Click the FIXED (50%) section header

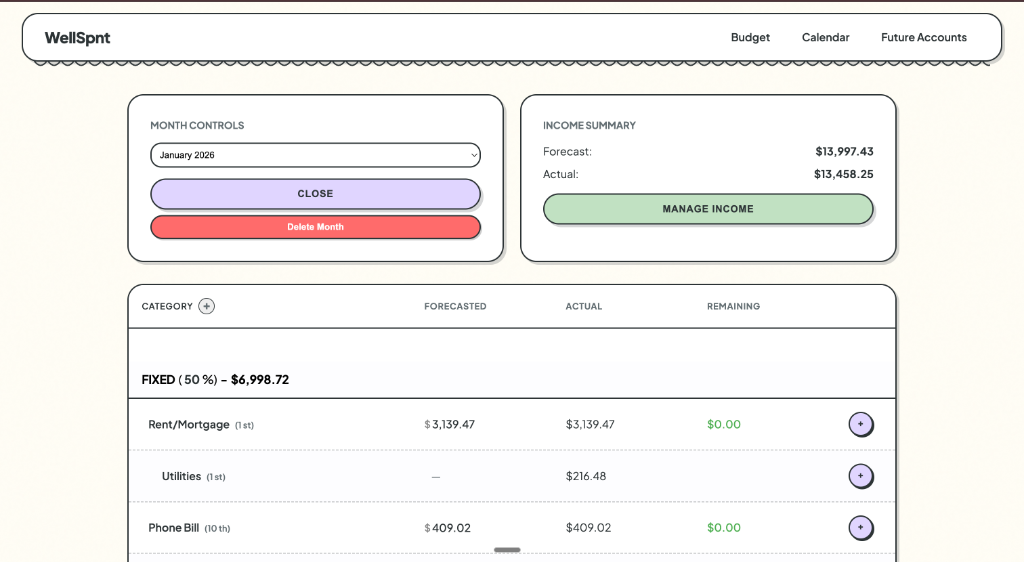click(215, 380)
